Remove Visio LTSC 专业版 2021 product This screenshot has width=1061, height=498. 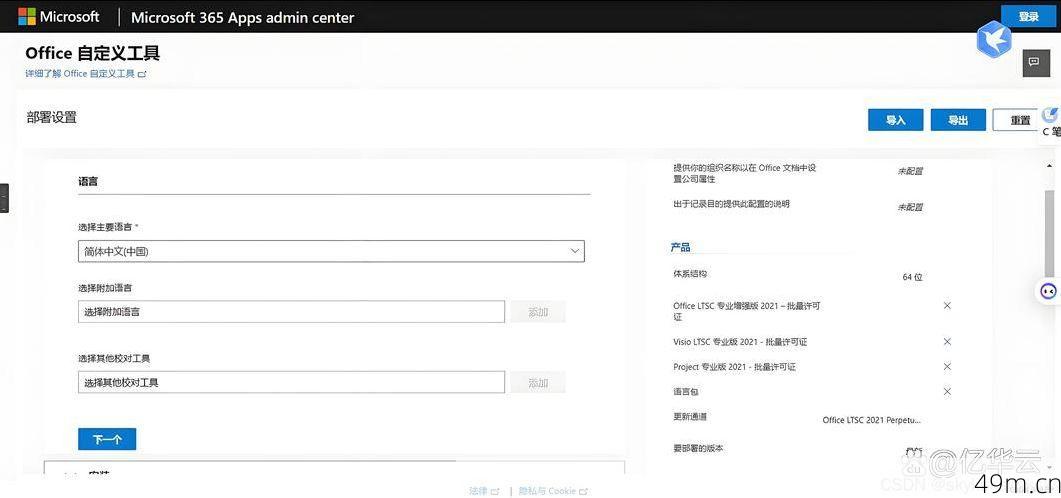click(x=947, y=342)
